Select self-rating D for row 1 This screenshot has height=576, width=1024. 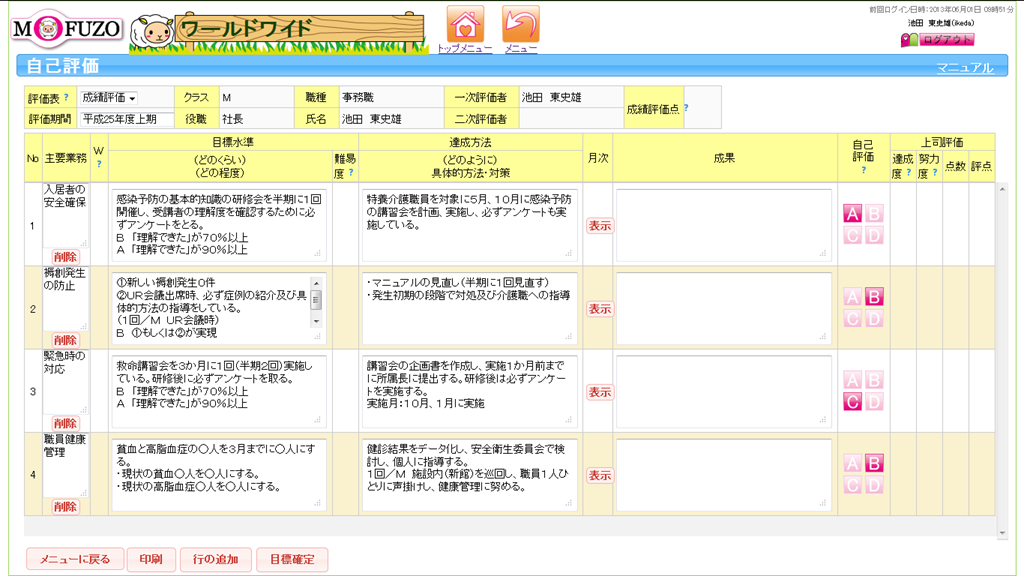tap(873, 235)
